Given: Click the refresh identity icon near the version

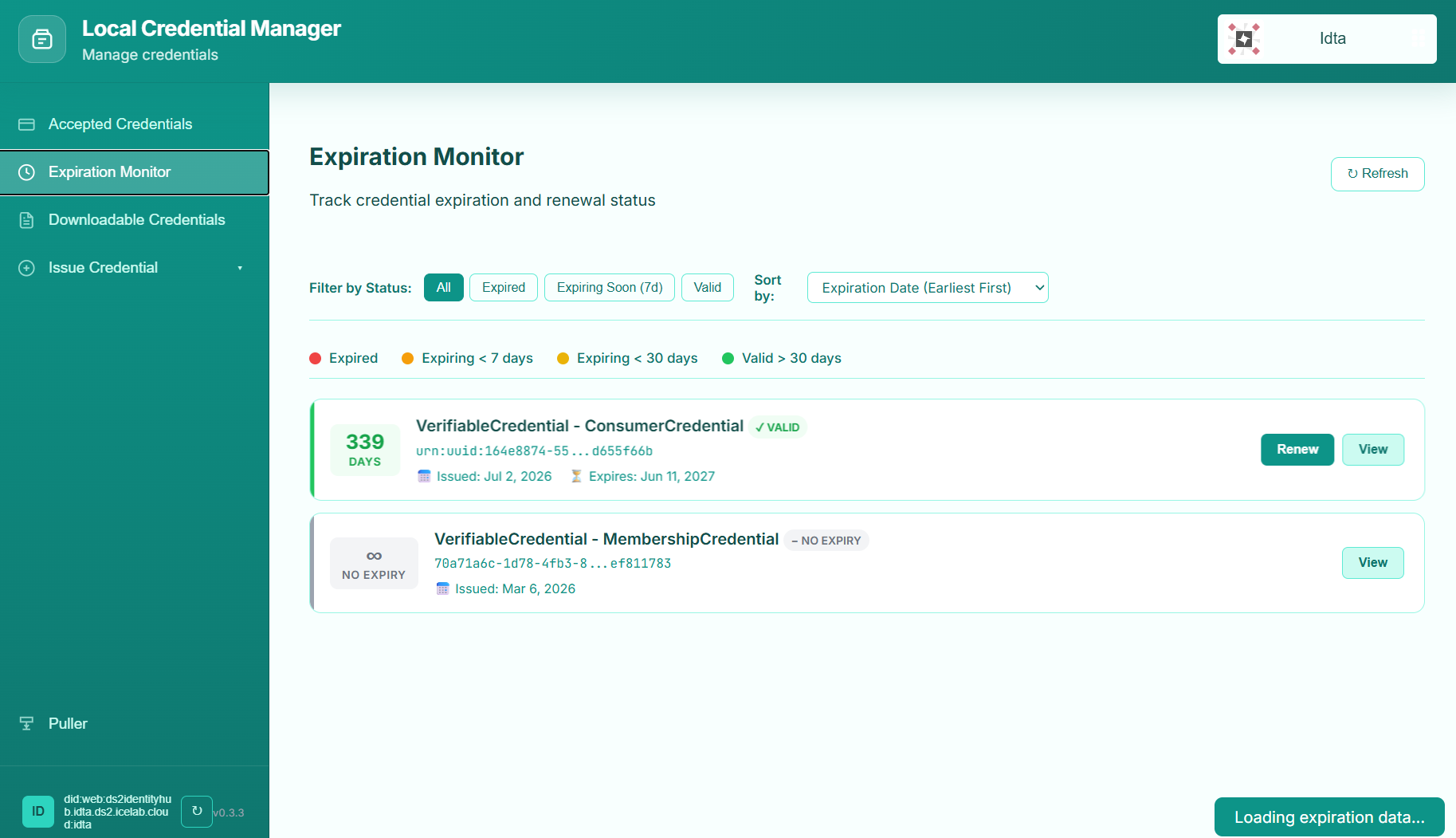Looking at the screenshot, I should 197,812.
